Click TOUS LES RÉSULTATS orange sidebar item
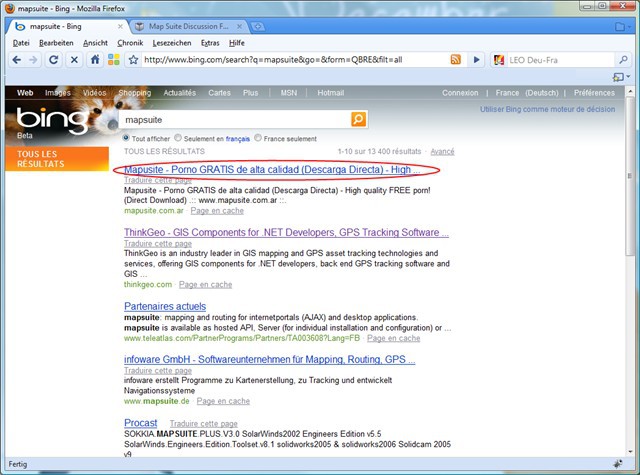 [57, 159]
